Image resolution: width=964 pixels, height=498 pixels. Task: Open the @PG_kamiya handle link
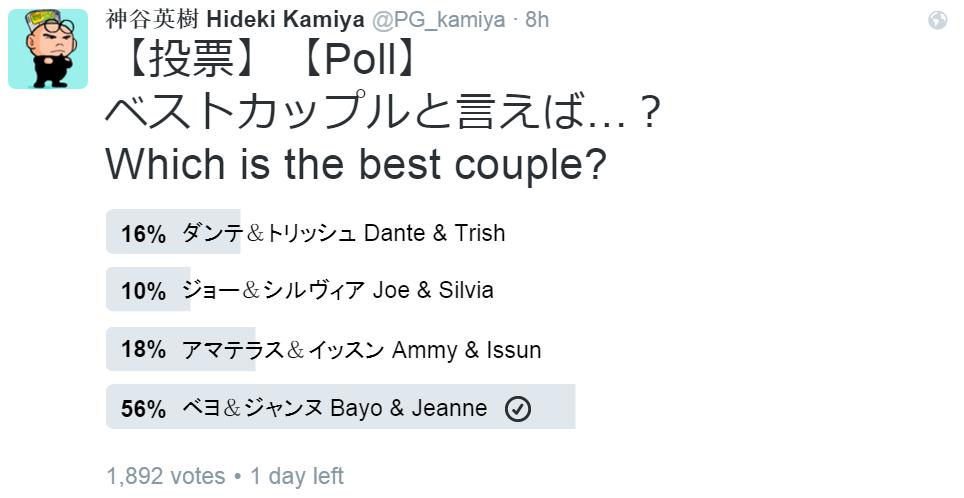[x=438, y=20]
